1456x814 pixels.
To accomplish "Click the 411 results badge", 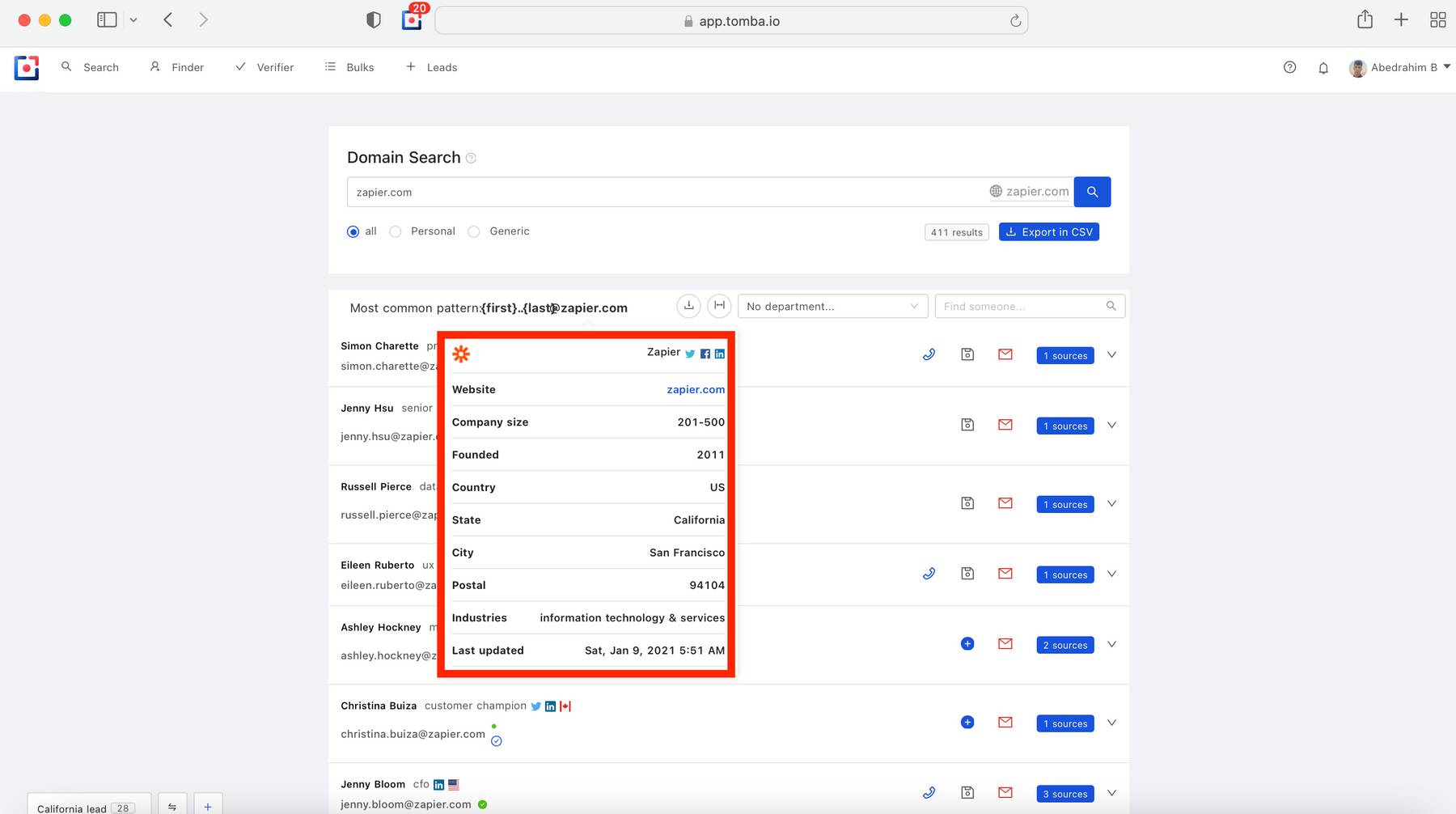I will 956,232.
